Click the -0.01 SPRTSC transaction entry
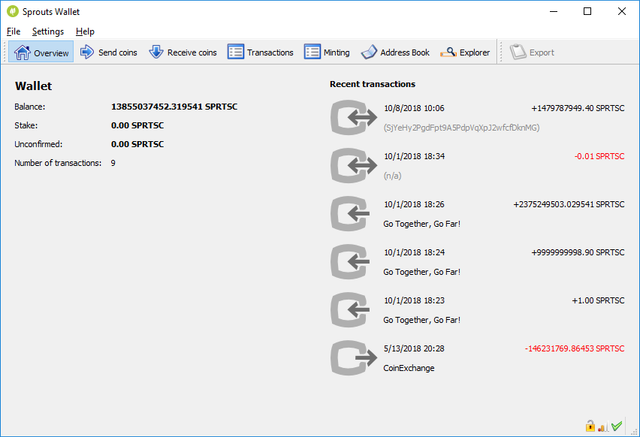Screen dimensions: 640x437 (x=599, y=156)
